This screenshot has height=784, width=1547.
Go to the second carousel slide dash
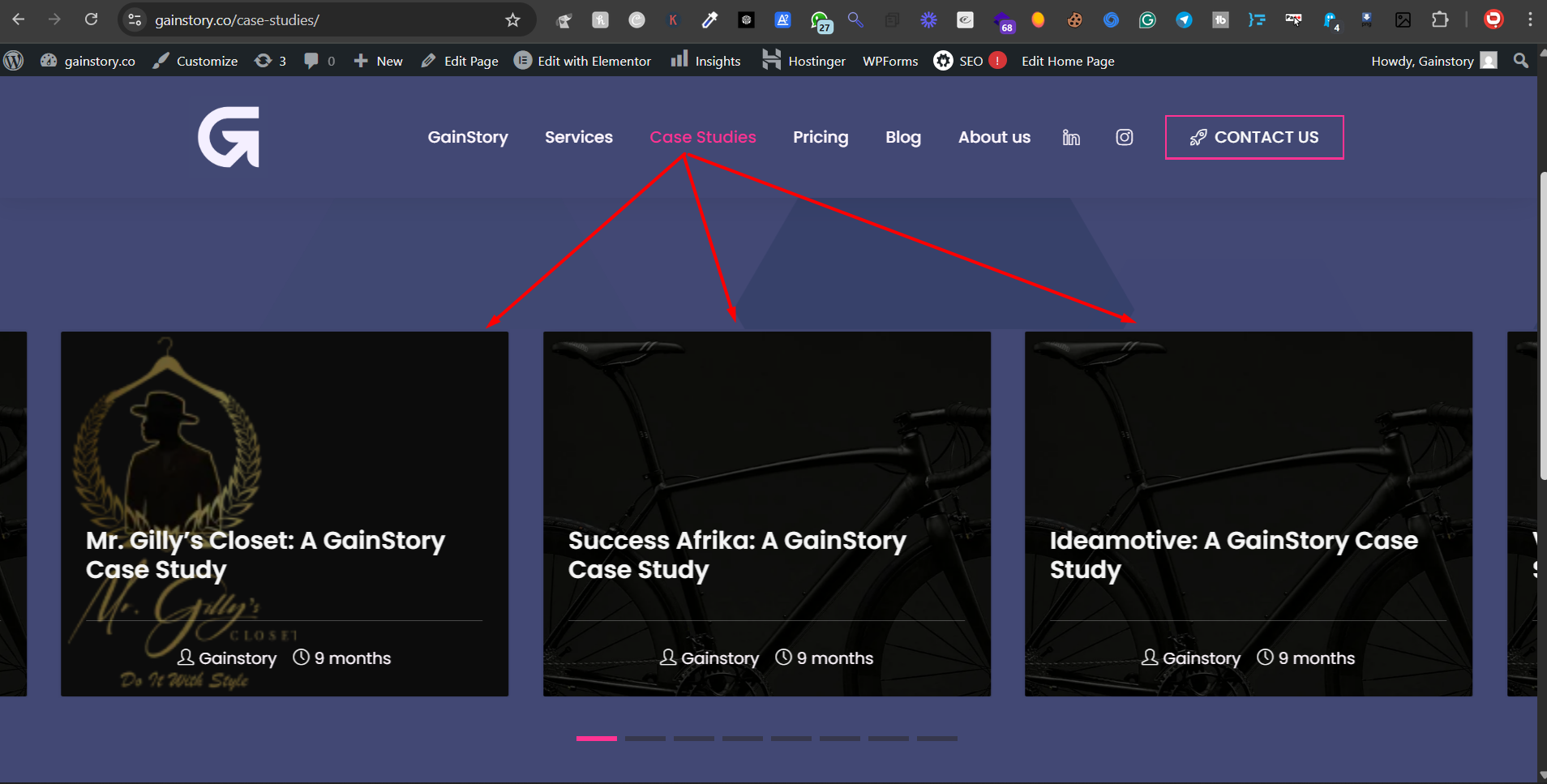(645, 739)
